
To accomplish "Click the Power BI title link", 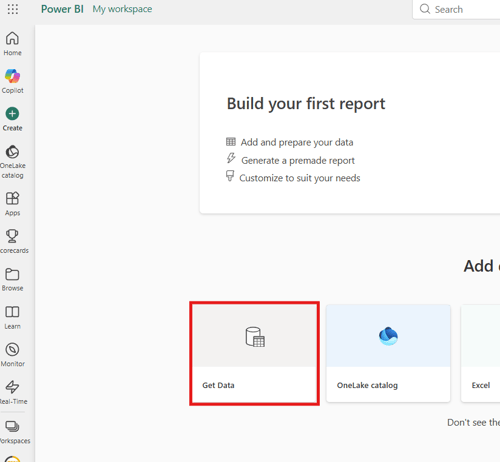I will point(62,9).
